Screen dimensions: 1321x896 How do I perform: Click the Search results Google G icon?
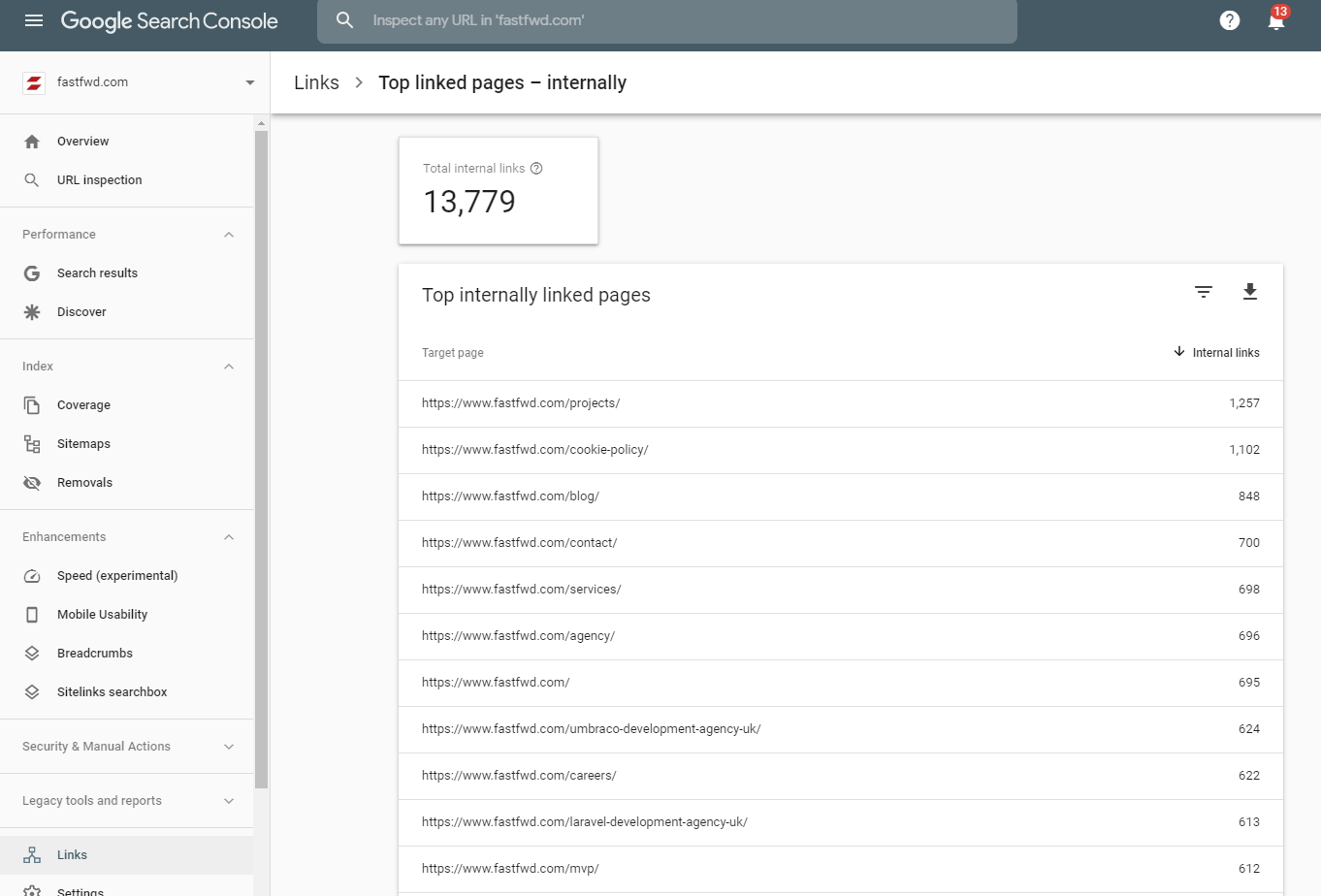coord(32,273)
